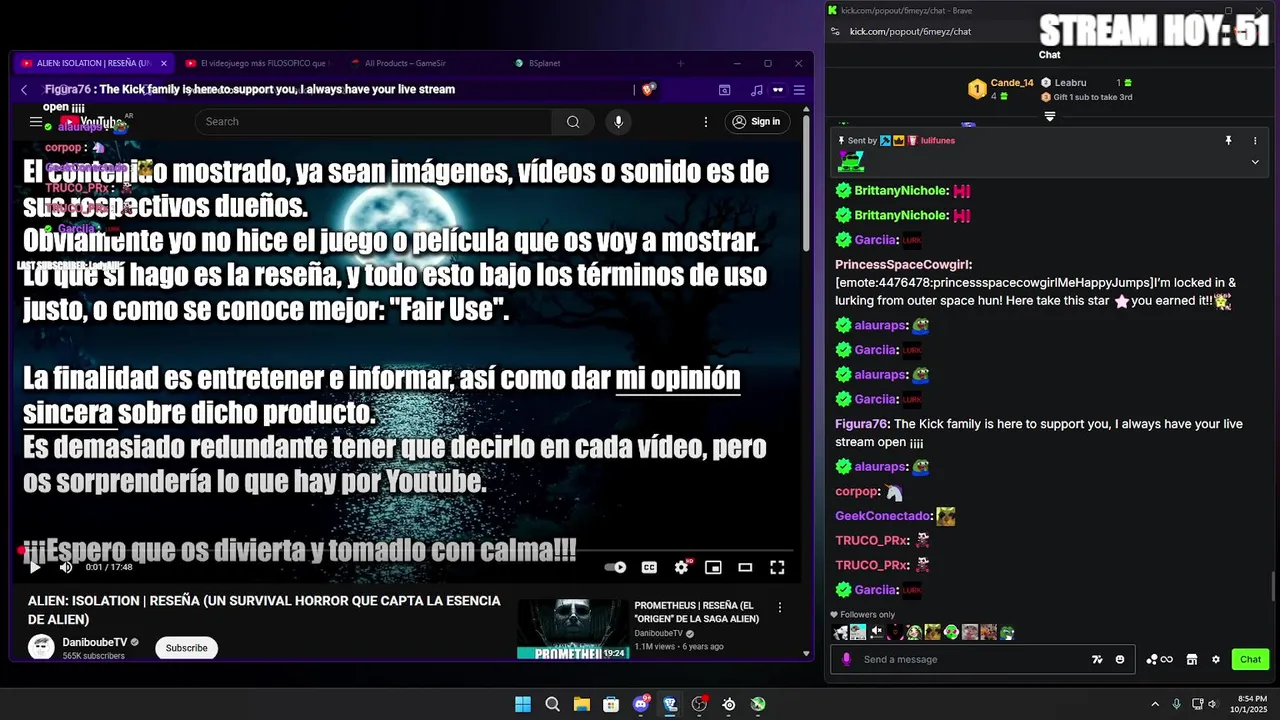Screen dimensions: 1280x720
Task: Click the YouTube search field
Action: pos(373,121)
